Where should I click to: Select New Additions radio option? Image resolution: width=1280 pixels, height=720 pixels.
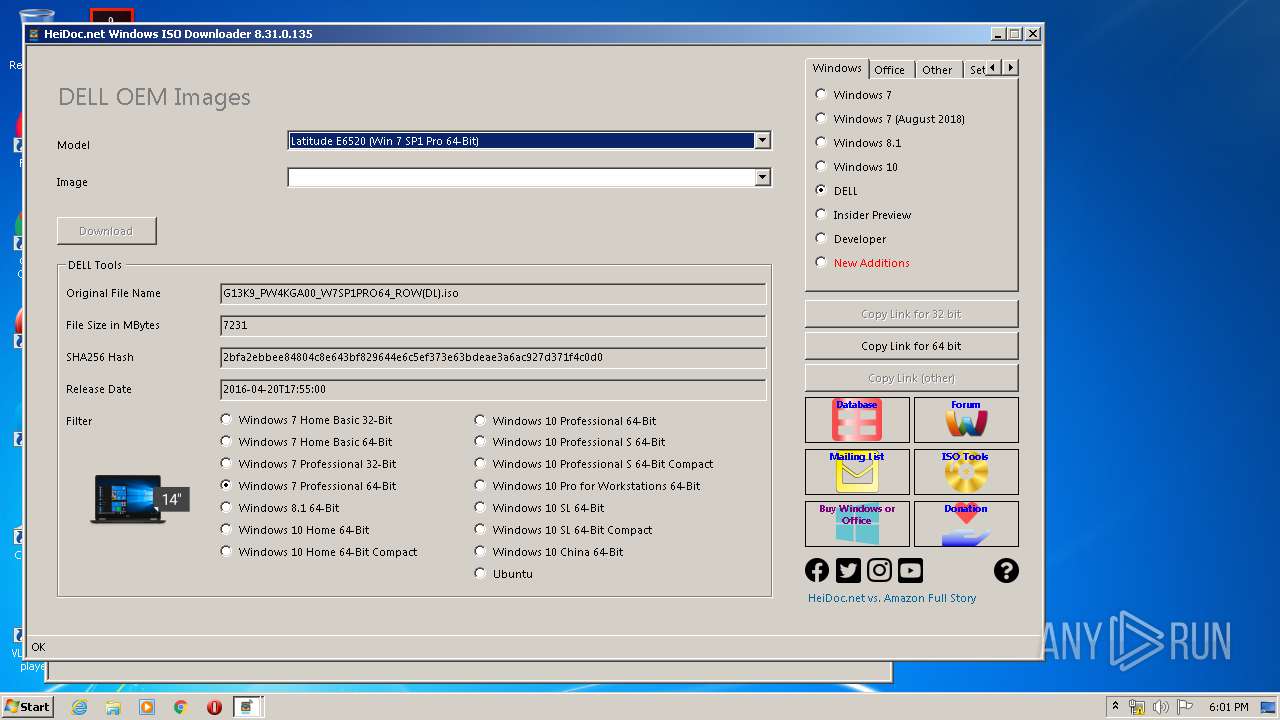(863, 263)
